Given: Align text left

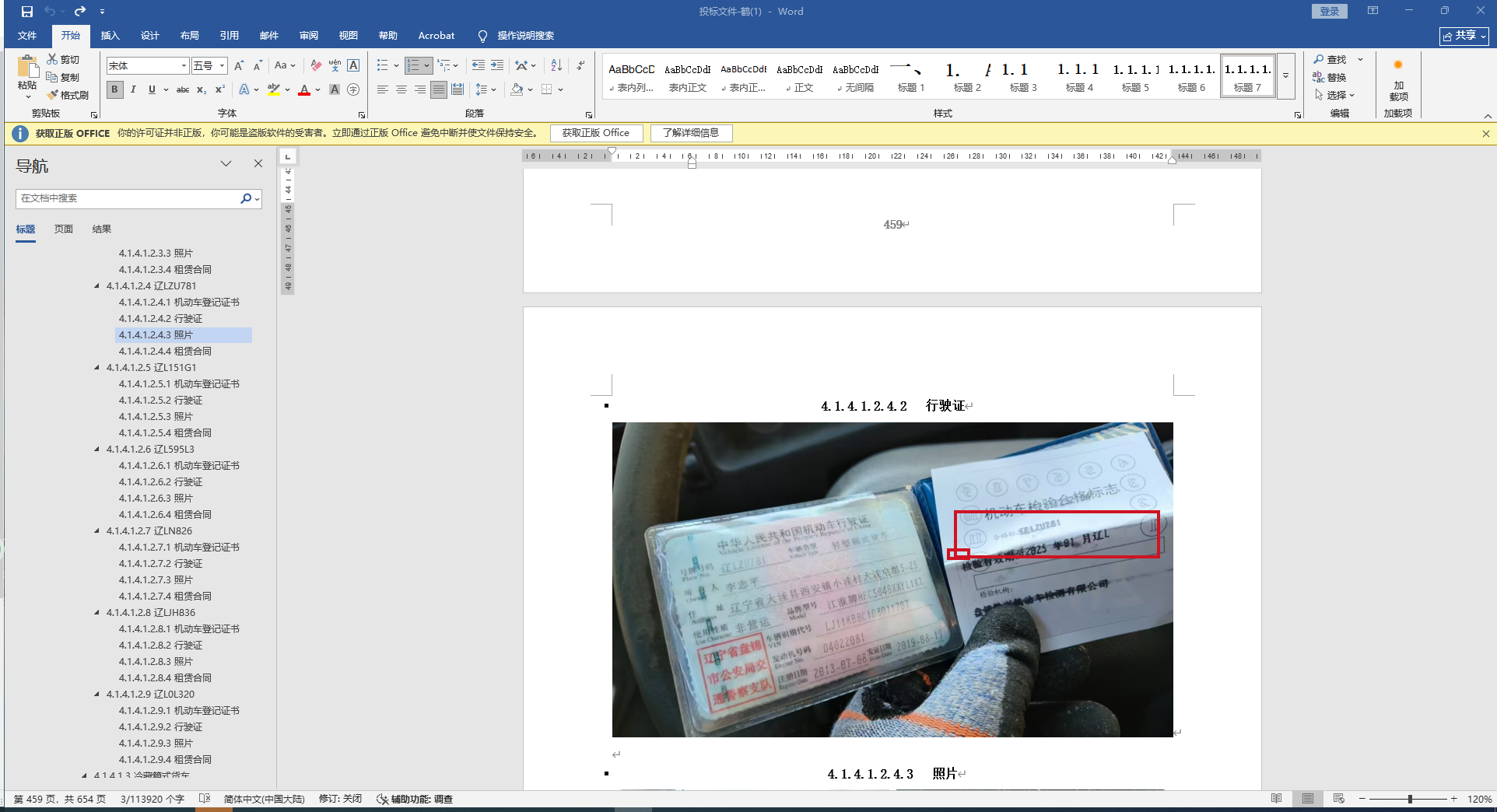Looking at the screenshot, I should coord(383,89).
